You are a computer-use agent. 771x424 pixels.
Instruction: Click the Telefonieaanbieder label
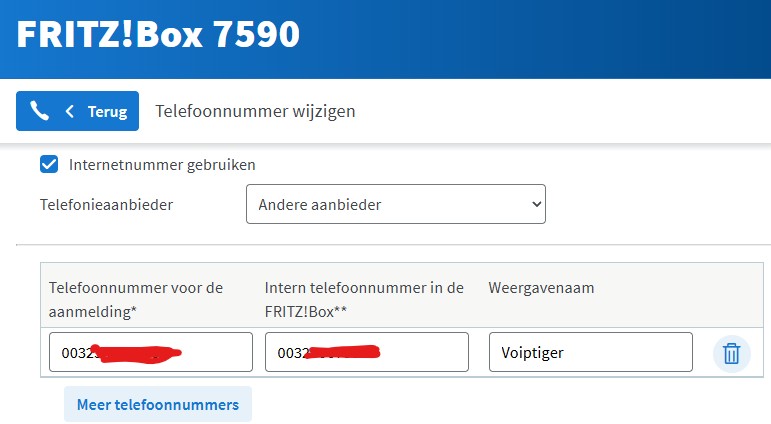tap(106, 204)
